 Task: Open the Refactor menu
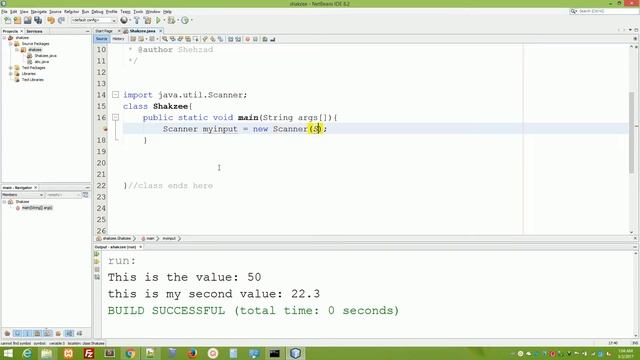click(x=71, y=12)
